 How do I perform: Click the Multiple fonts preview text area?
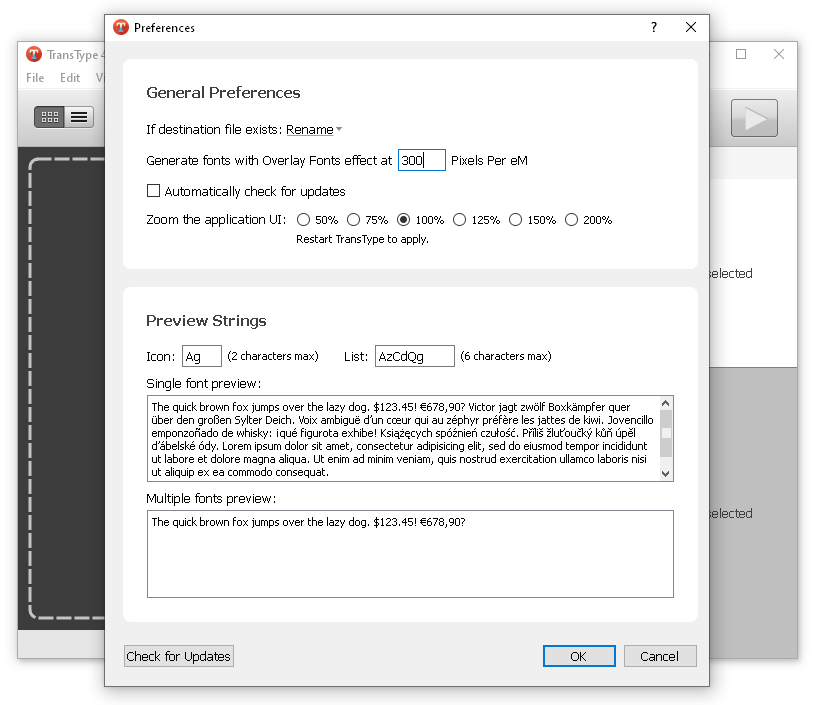pyautogui.click(x=410, y=554)
